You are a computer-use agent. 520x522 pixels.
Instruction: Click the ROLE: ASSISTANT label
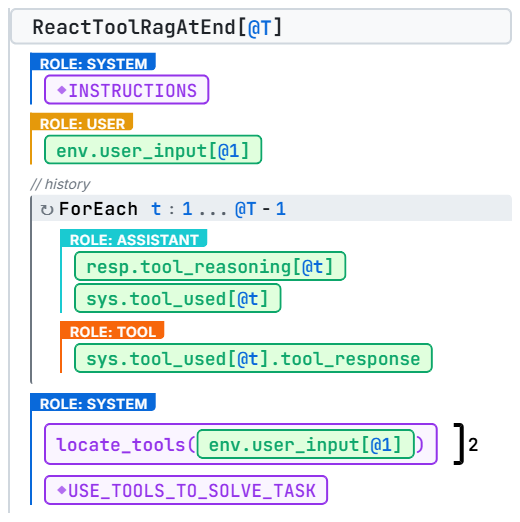(x=134, y=238)
